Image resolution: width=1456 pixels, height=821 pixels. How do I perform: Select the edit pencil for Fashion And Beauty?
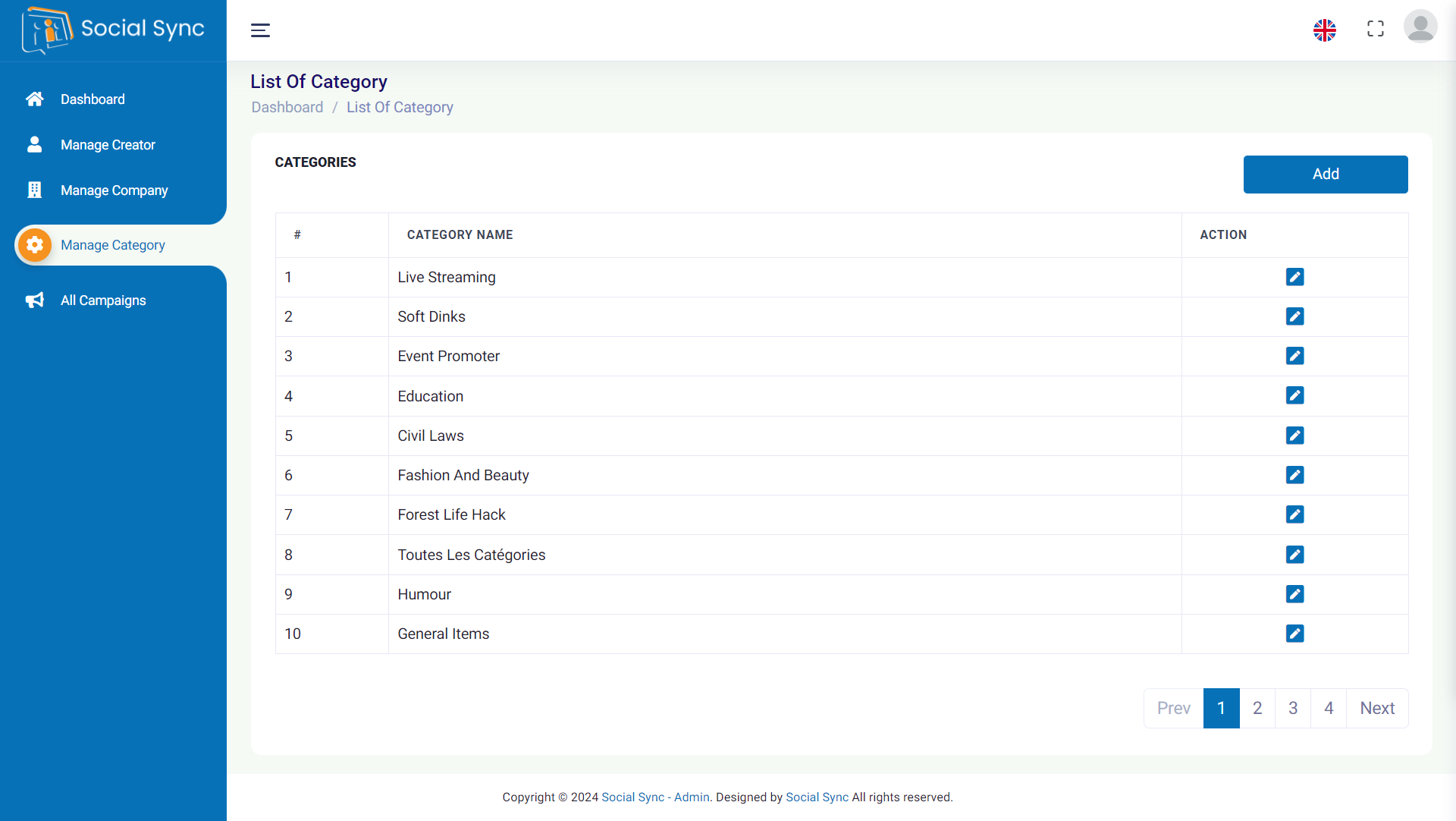(x=1295, y=475)
